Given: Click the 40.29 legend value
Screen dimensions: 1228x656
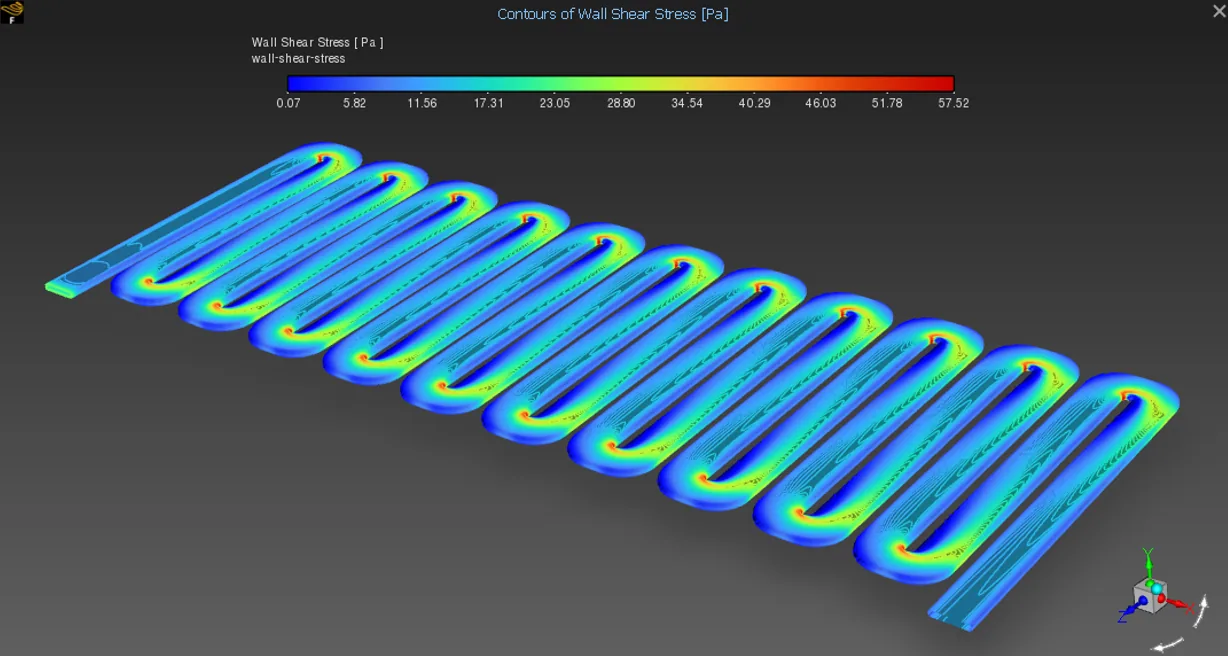Looking at the screenshot, I should [x=754, y=103].
